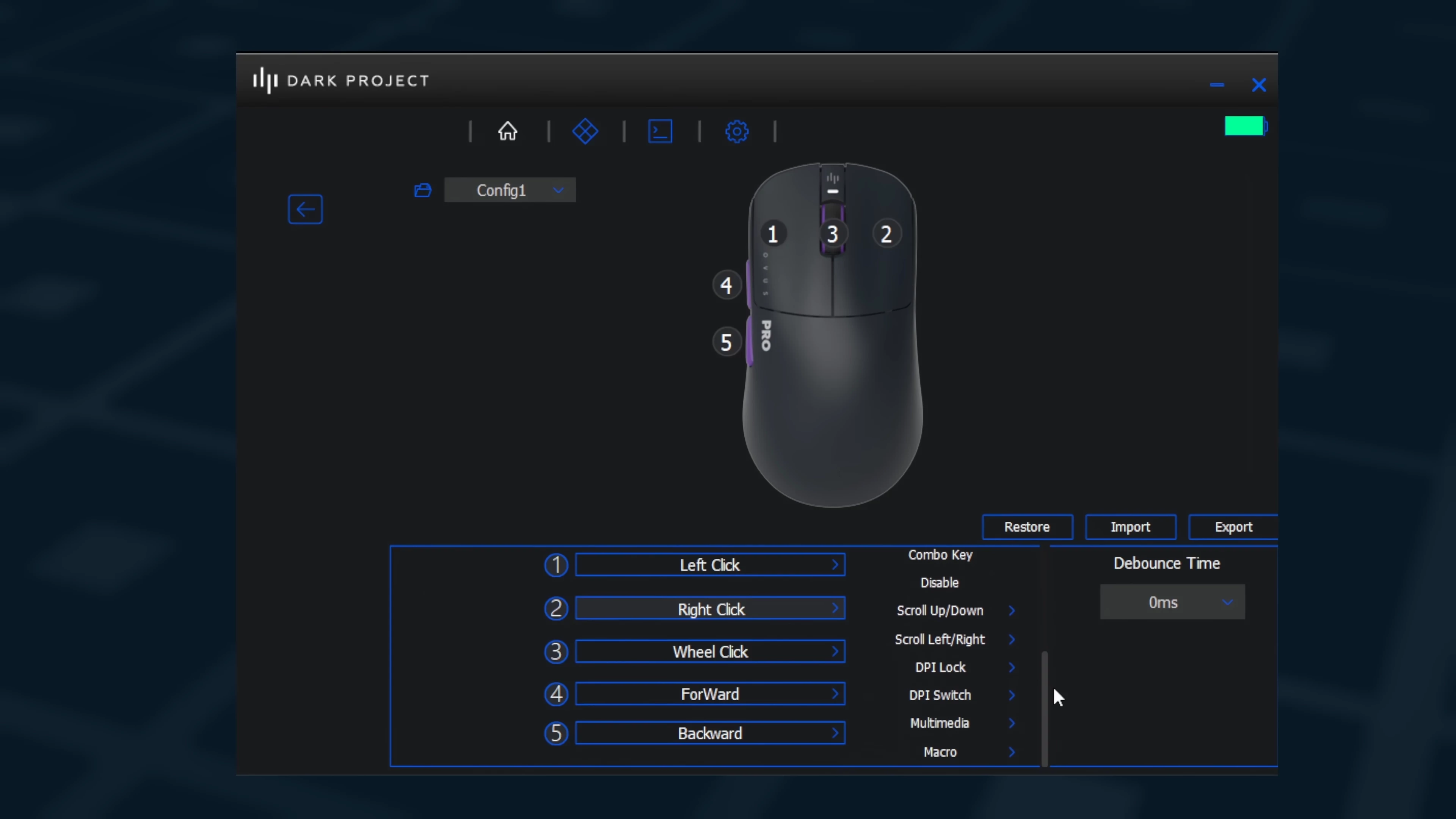Click the Export button
This screenshot has width=1456, height=819.
tap(1233, 527)
